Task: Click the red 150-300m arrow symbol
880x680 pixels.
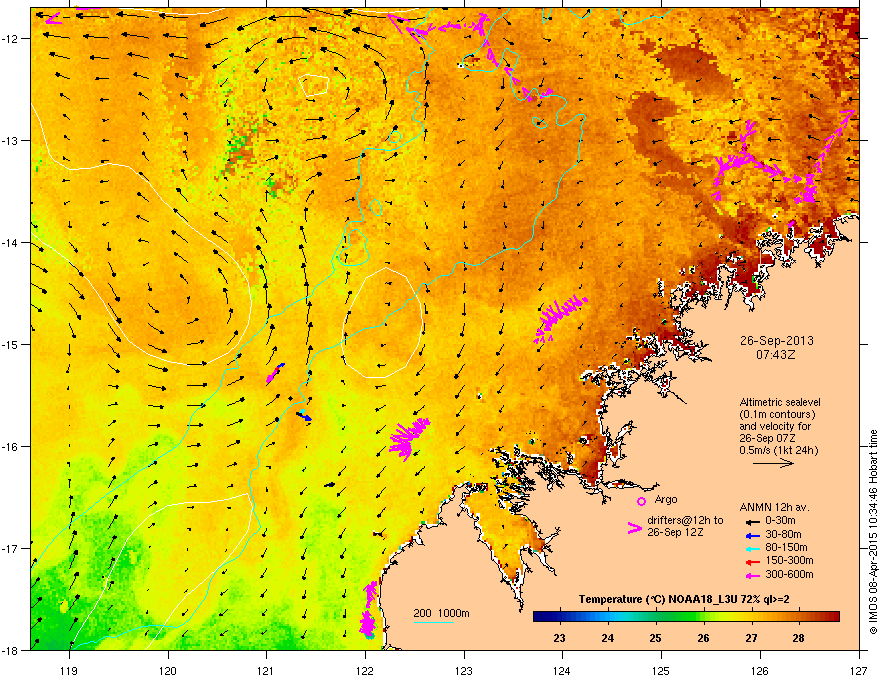Action: (751, 561)
